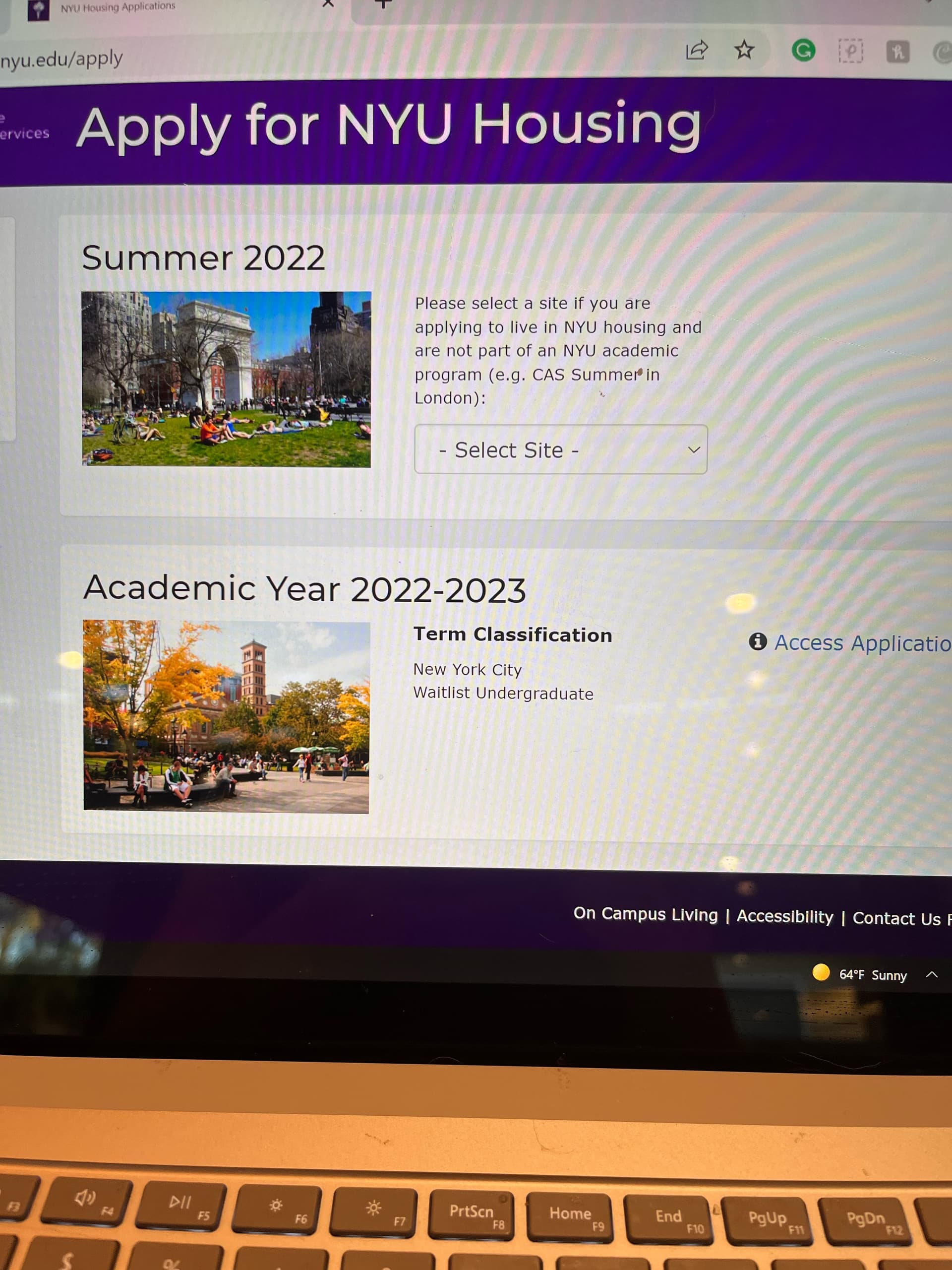Click the weather sun icon in taskbar
Screen dimensions: 952x1270
pyautogui.click(x=821, y=972)
